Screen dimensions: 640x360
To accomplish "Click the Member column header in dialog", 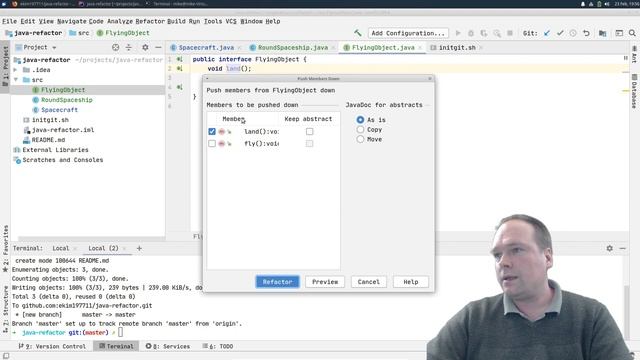I will (233, 119).
